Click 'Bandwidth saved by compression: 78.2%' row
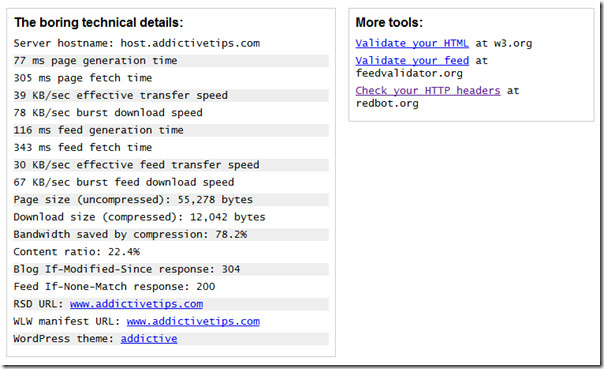 point(171,234)
